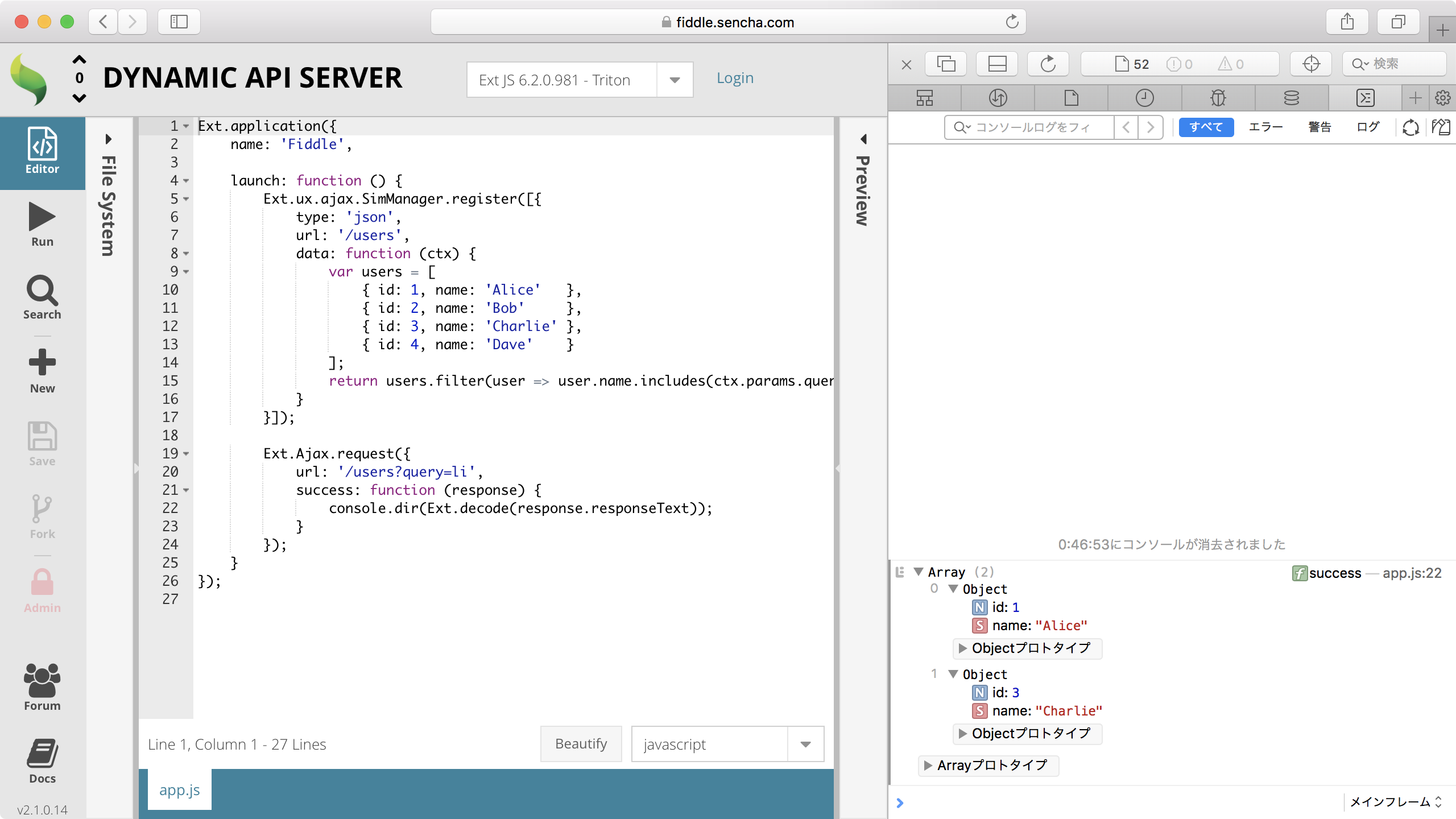Toggle the ログ log filter
The width and height of the screenshot is (1456, 819).
click(1368, 127)
